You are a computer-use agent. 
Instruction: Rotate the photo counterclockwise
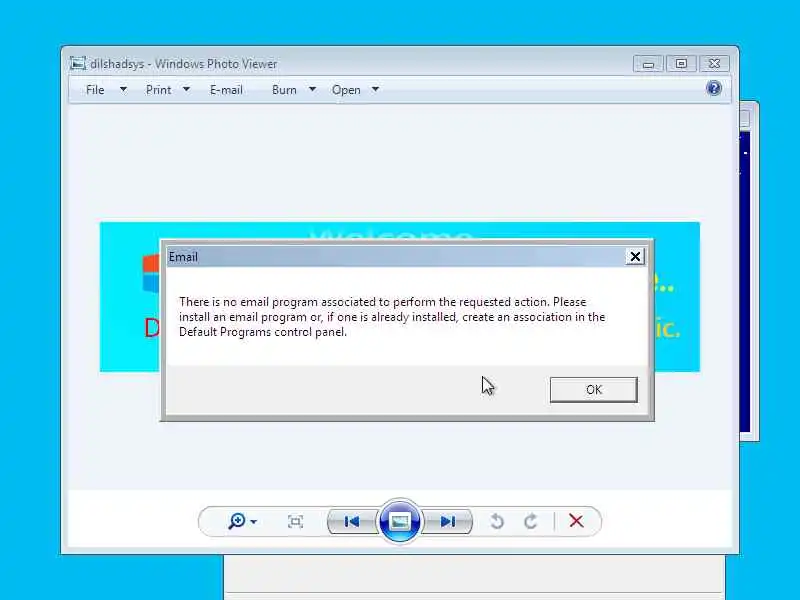(x=497, y=521)
